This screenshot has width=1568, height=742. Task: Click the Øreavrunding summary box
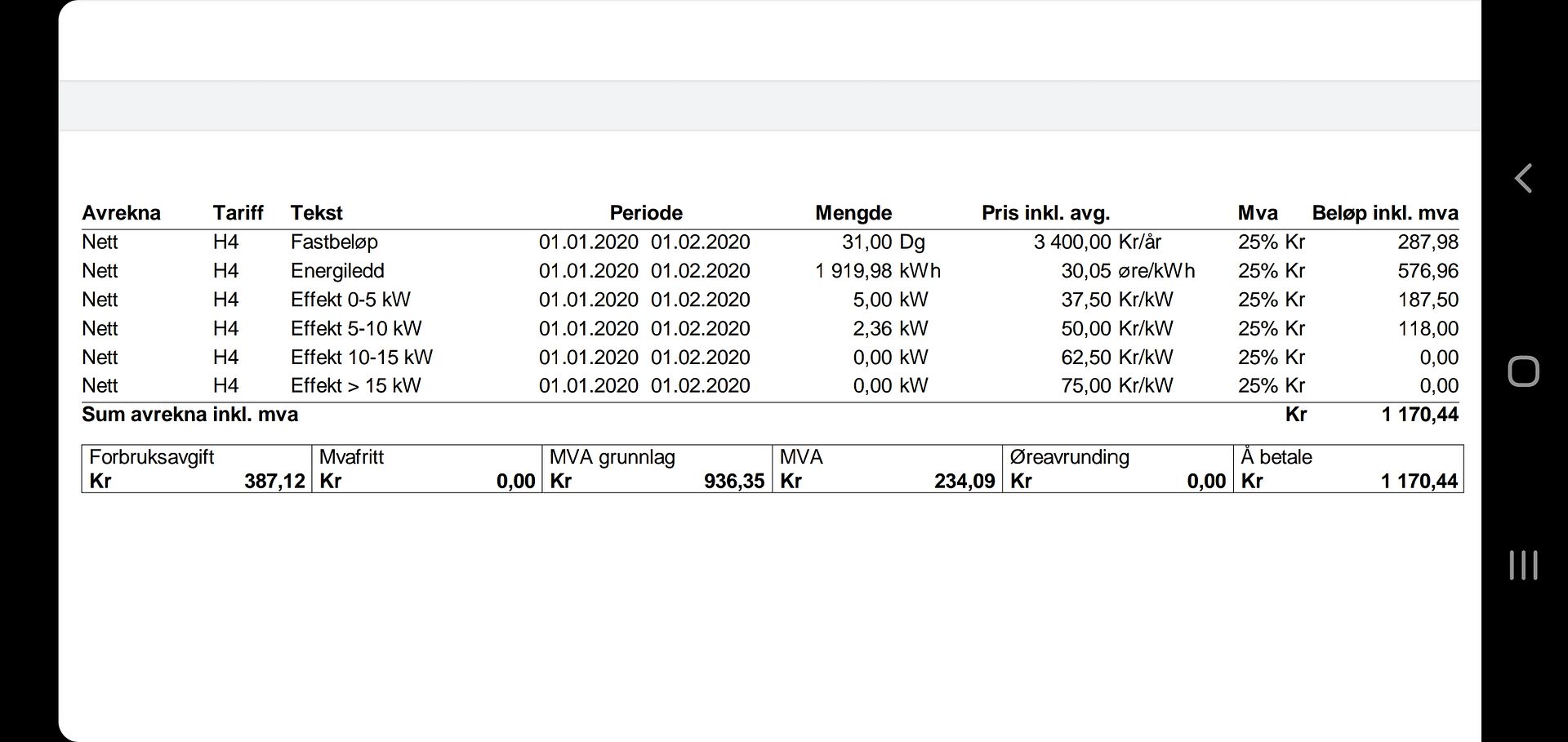(1117, 469)
